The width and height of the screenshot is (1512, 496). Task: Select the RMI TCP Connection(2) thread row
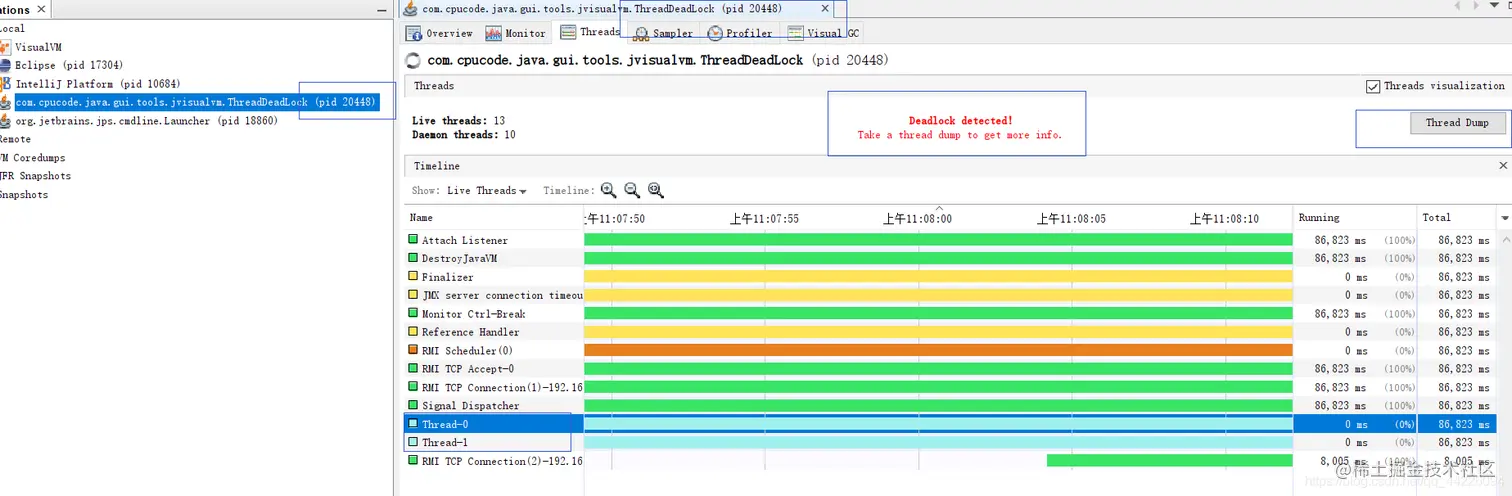coord(950,461)
